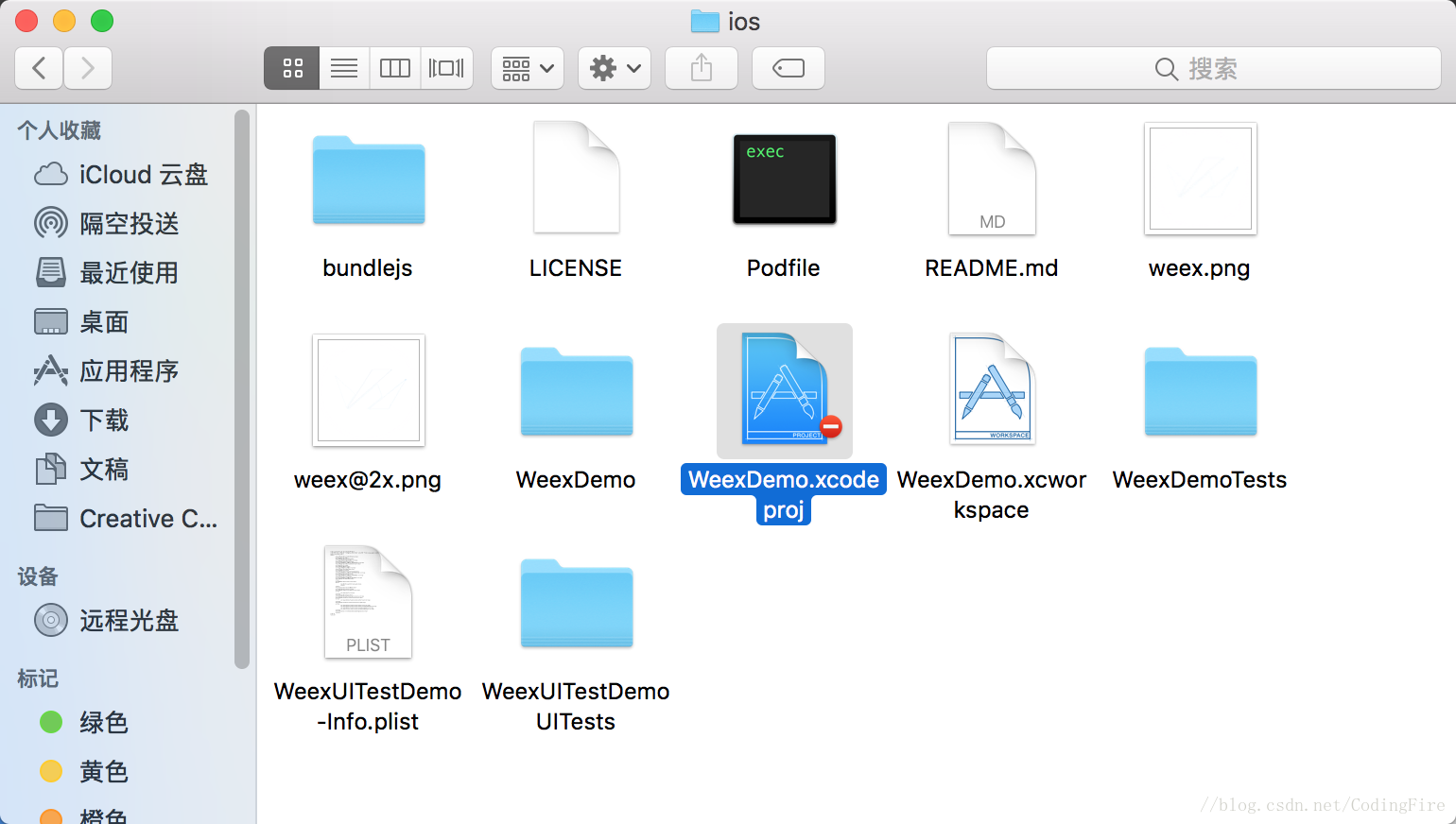Screen dimensions: 1456x824
Task: Go back with the left arrow button
Action: [x=40, y=68]
